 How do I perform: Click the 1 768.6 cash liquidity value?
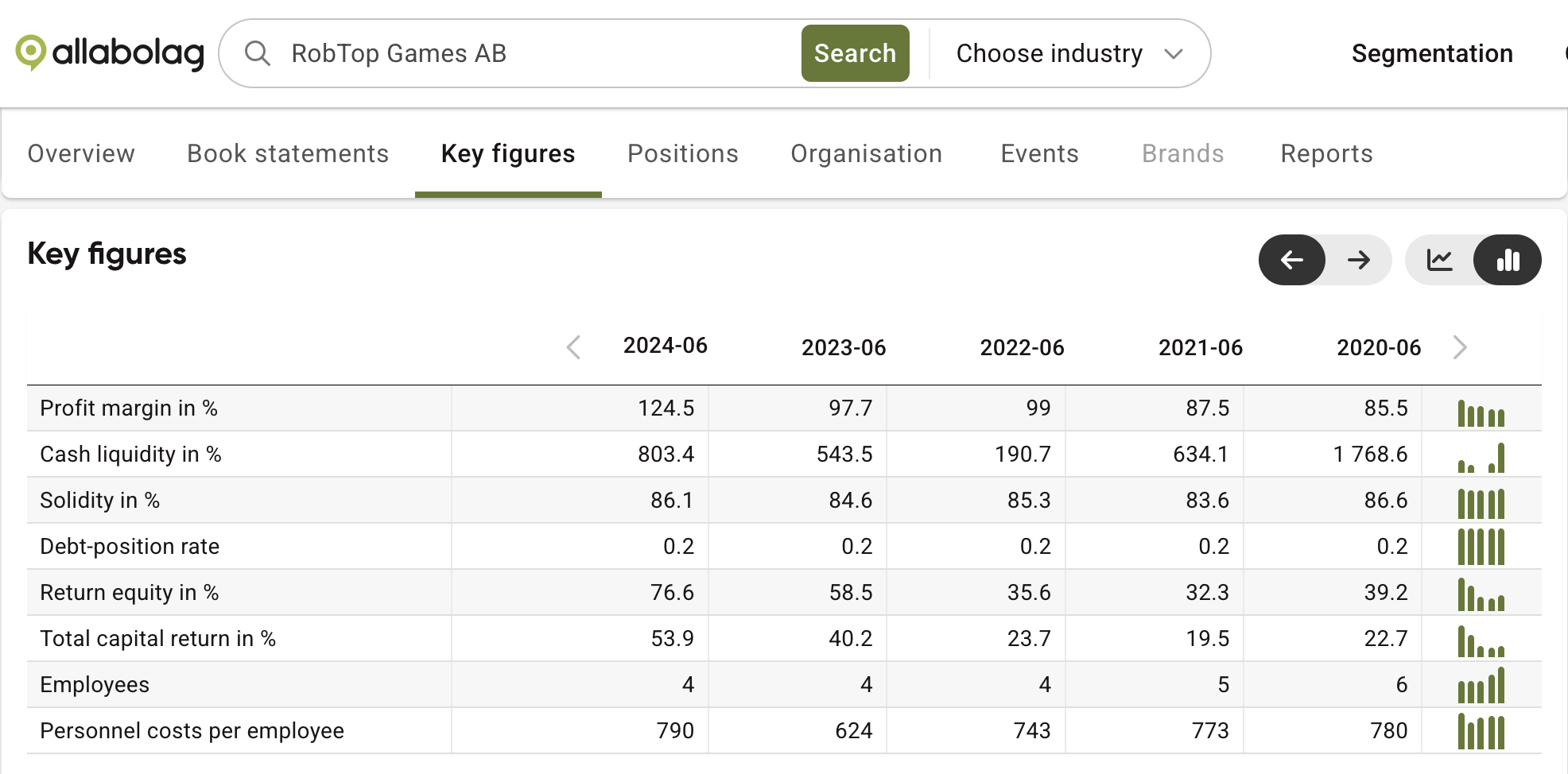pyautogui.click(x=1370, y=455)
